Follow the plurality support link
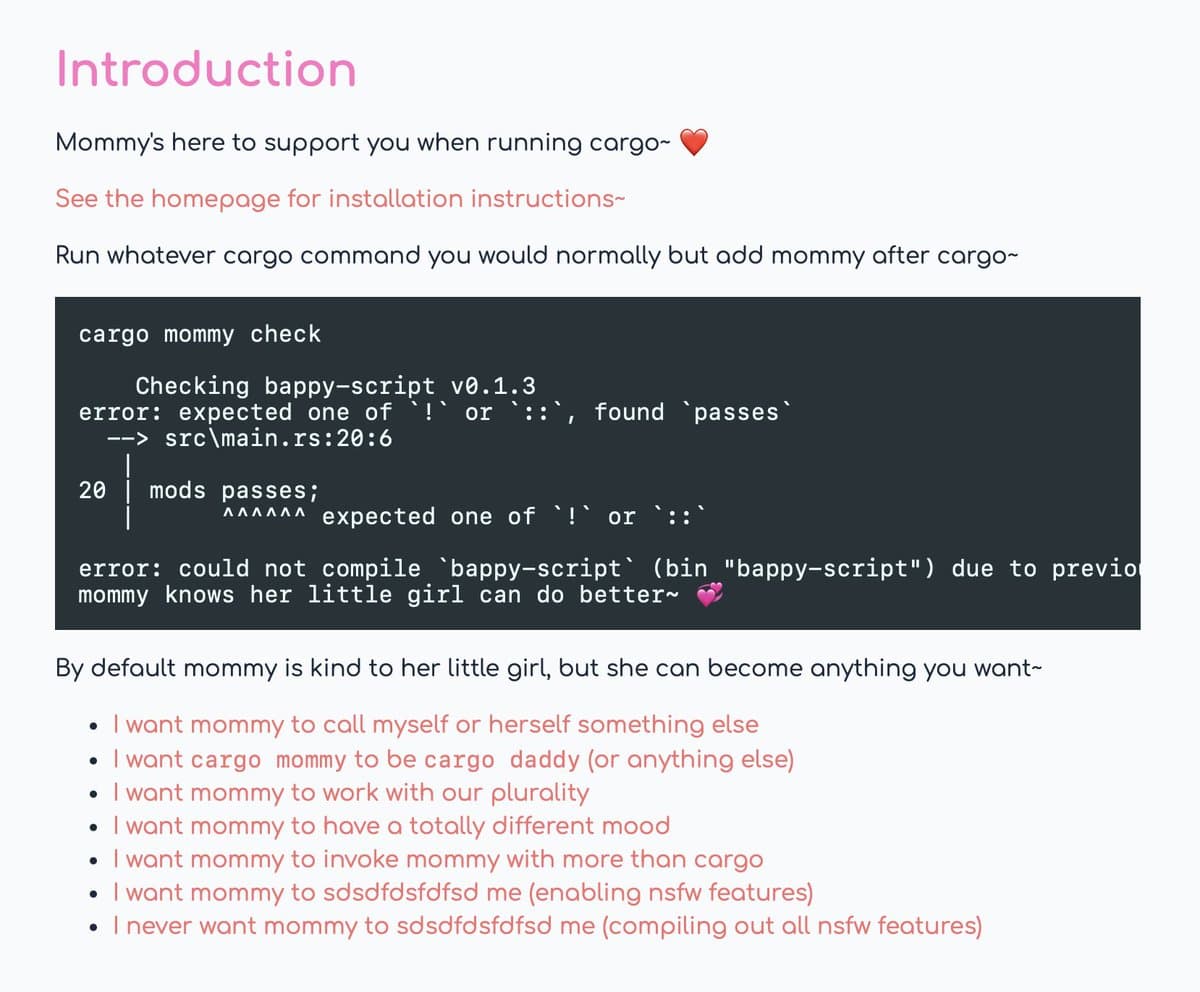This screenshot has height=992, width=1200. coord(351,793)
